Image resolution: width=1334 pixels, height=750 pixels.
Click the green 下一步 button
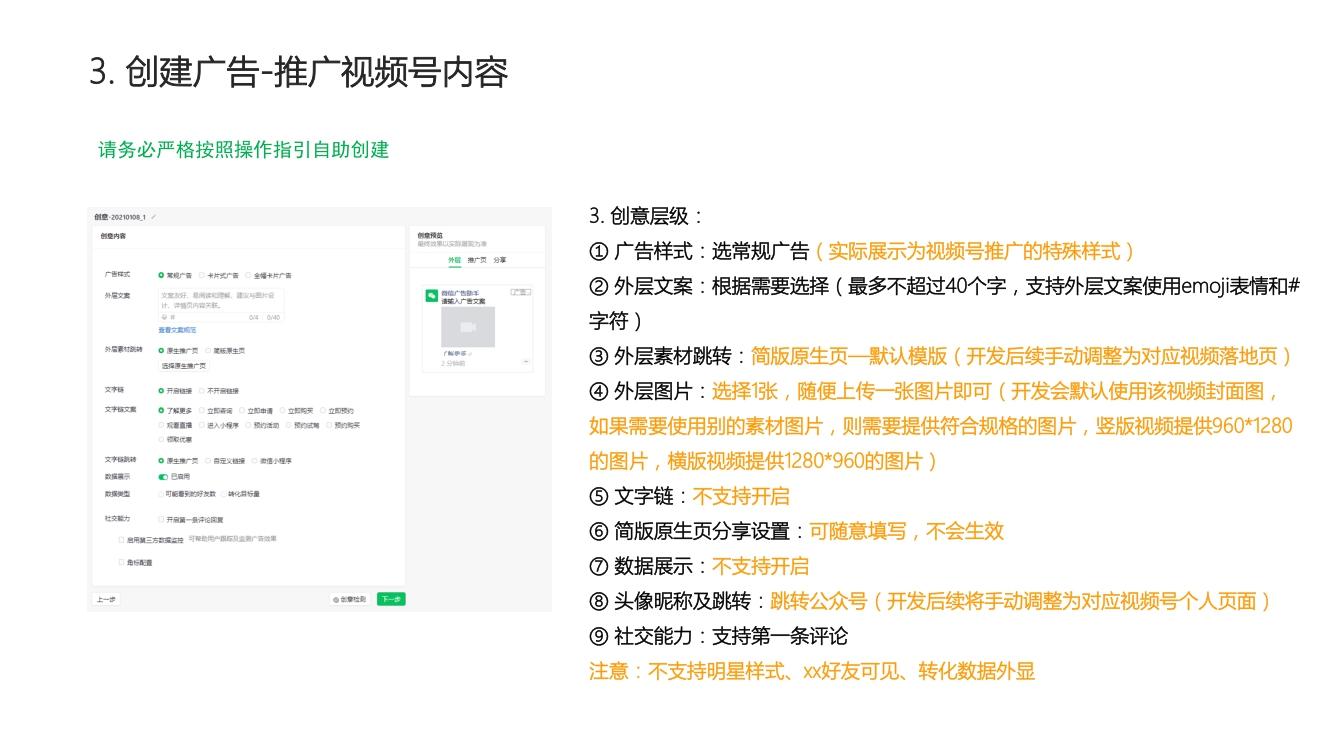point(391,599)
